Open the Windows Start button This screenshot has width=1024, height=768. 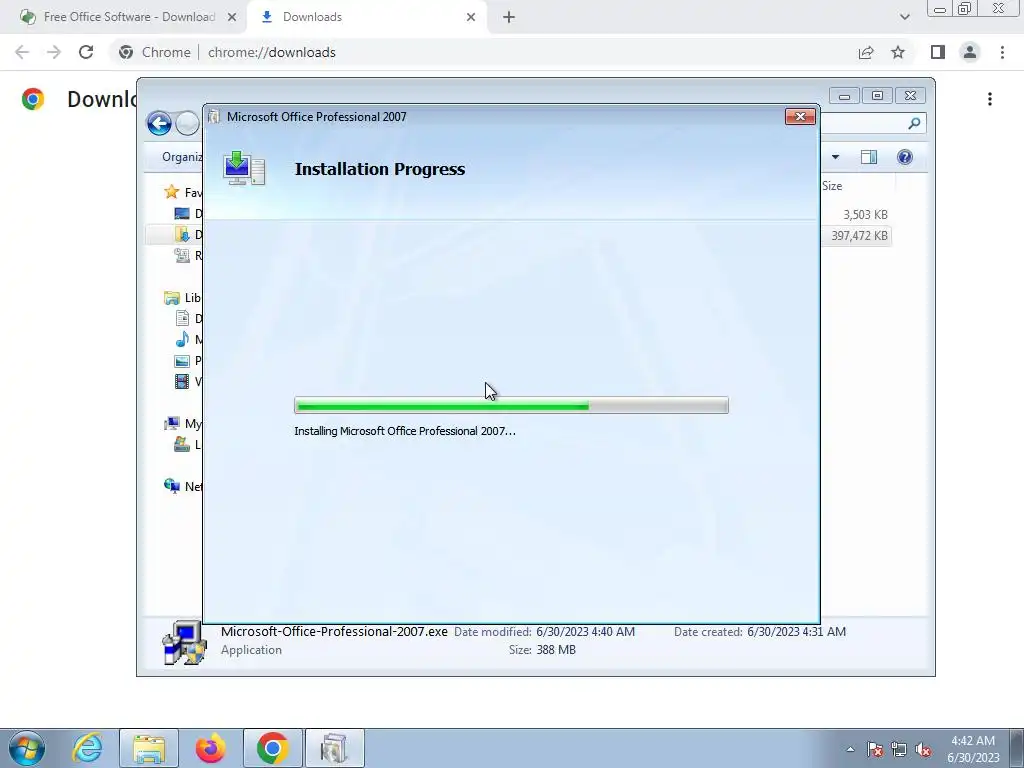pyautogui.click(x=27, y=748)
